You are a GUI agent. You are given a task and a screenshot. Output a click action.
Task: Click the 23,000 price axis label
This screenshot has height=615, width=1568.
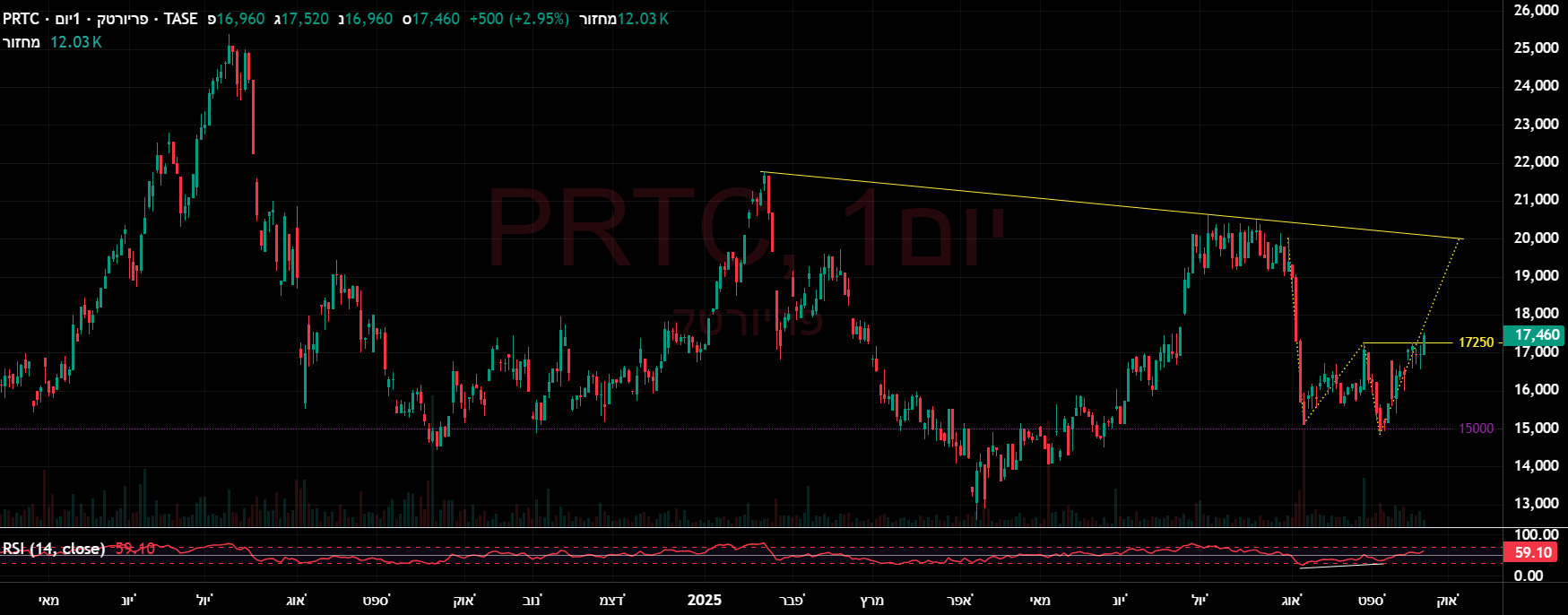pyautogui.click(x=1537, y=124)
